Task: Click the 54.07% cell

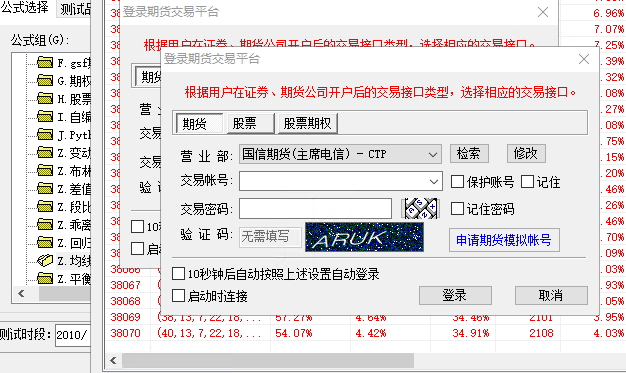Action: click(293, 333)
